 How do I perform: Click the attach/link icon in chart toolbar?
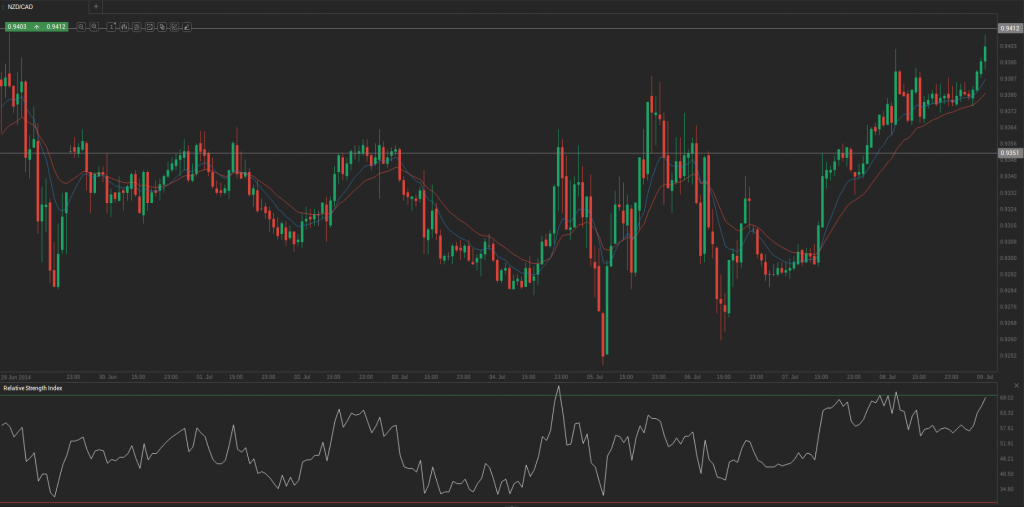pos(162,26)
